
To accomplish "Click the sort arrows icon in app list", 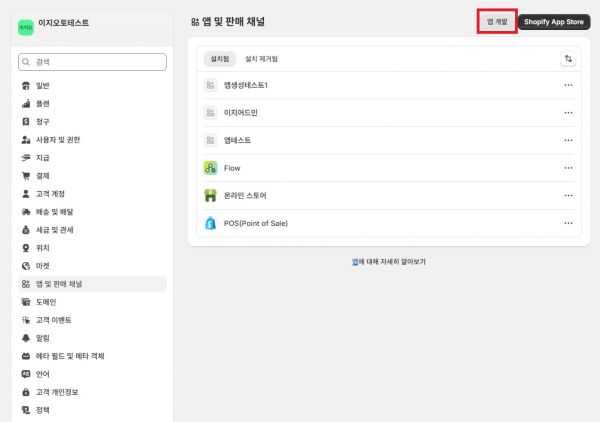I will pyautogui.click(x=569, y=59).
